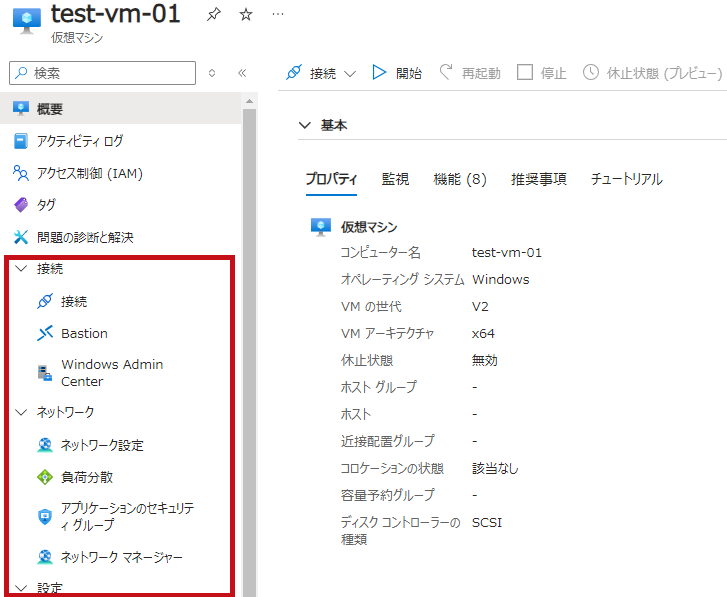727x597 pixels.
Task: Click the diagnose wrench icon
Action: point(21,237)
